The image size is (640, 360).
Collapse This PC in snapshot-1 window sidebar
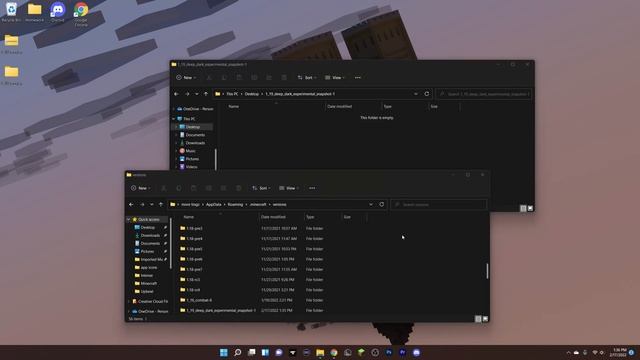[174, 119]
